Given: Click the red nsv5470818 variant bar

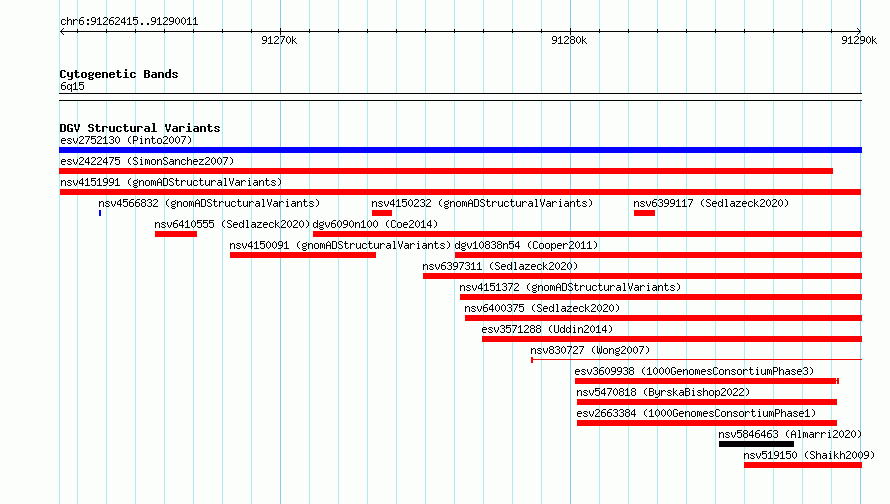Looking at the screenshot, I should pos(707,402).
